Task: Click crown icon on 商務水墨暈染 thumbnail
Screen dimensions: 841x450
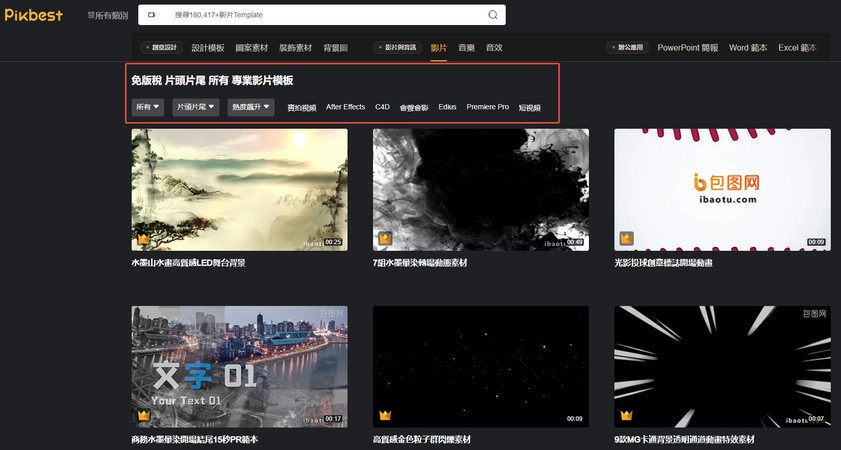Action: point(143,415)
